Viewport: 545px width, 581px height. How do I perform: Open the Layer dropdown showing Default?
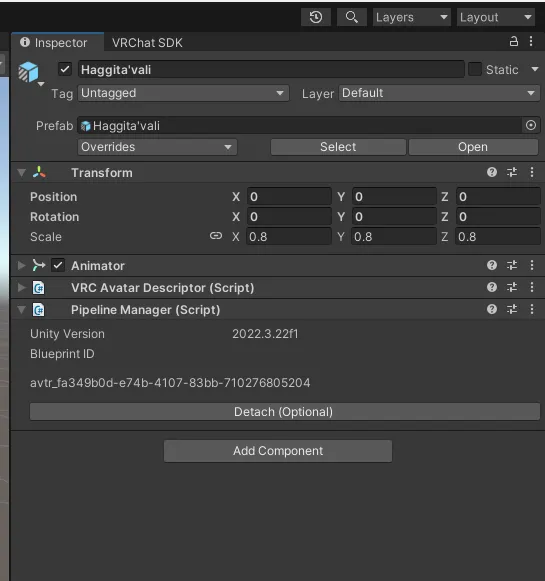pos(439,93)
